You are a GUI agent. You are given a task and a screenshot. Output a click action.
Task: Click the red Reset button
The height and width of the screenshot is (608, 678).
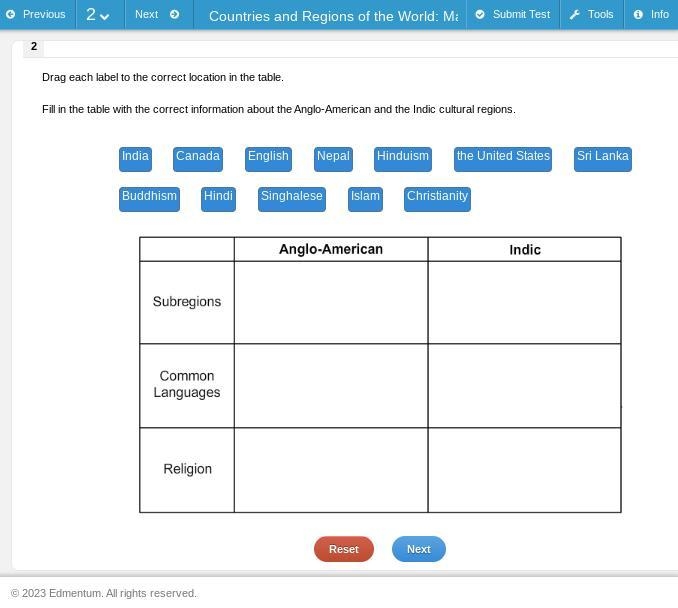pyautogui.click(x=344, y=549)
